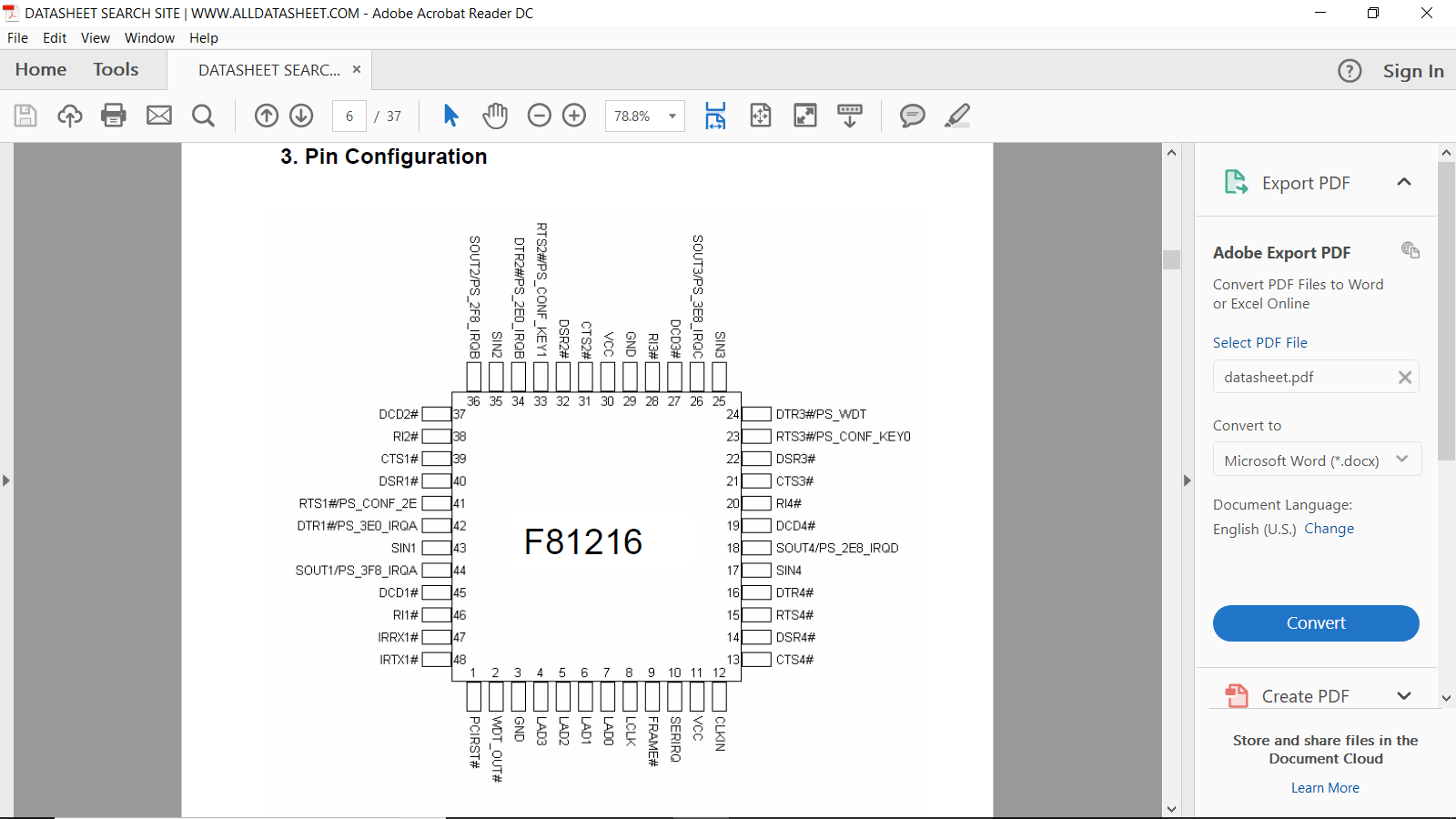Click the copy icon beside Adobe Export PDF
This screenshot has width=1456, height=819.
point(1410,250)
